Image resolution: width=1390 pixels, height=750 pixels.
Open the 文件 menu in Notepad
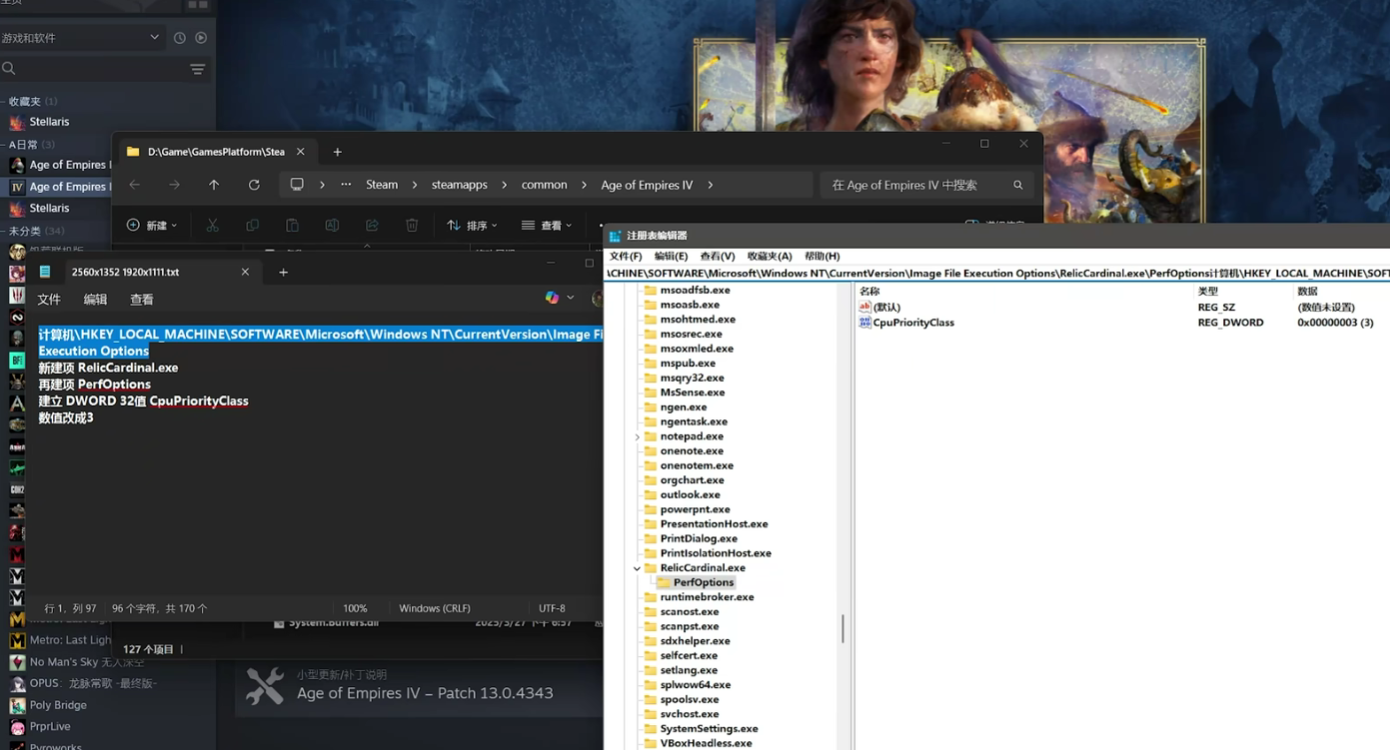(x=49, y=299)
